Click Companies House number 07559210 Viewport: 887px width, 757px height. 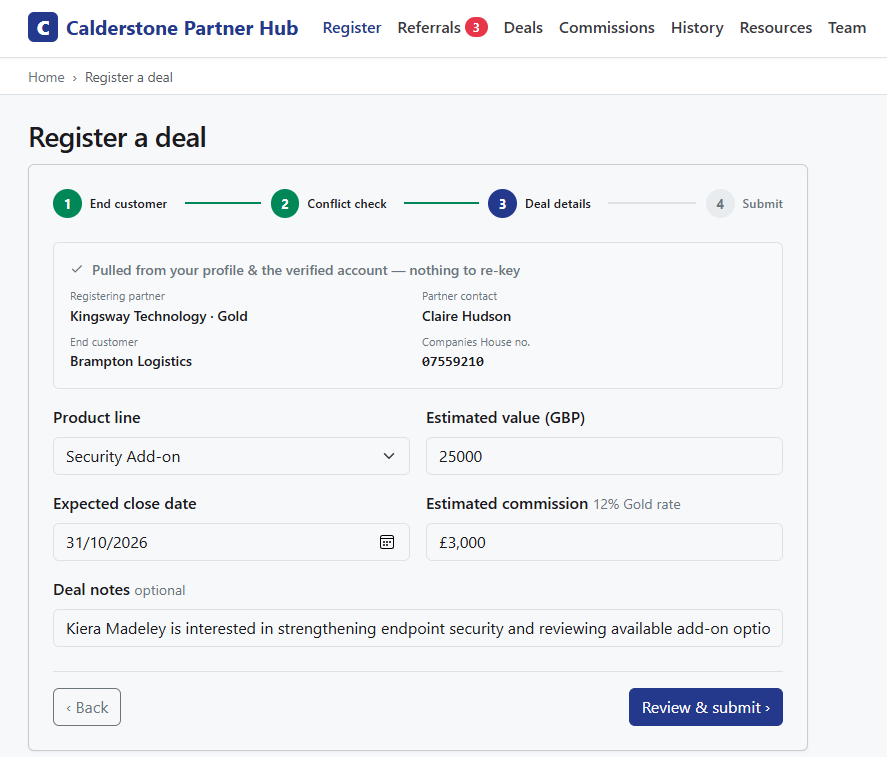(x=453, y=362)
